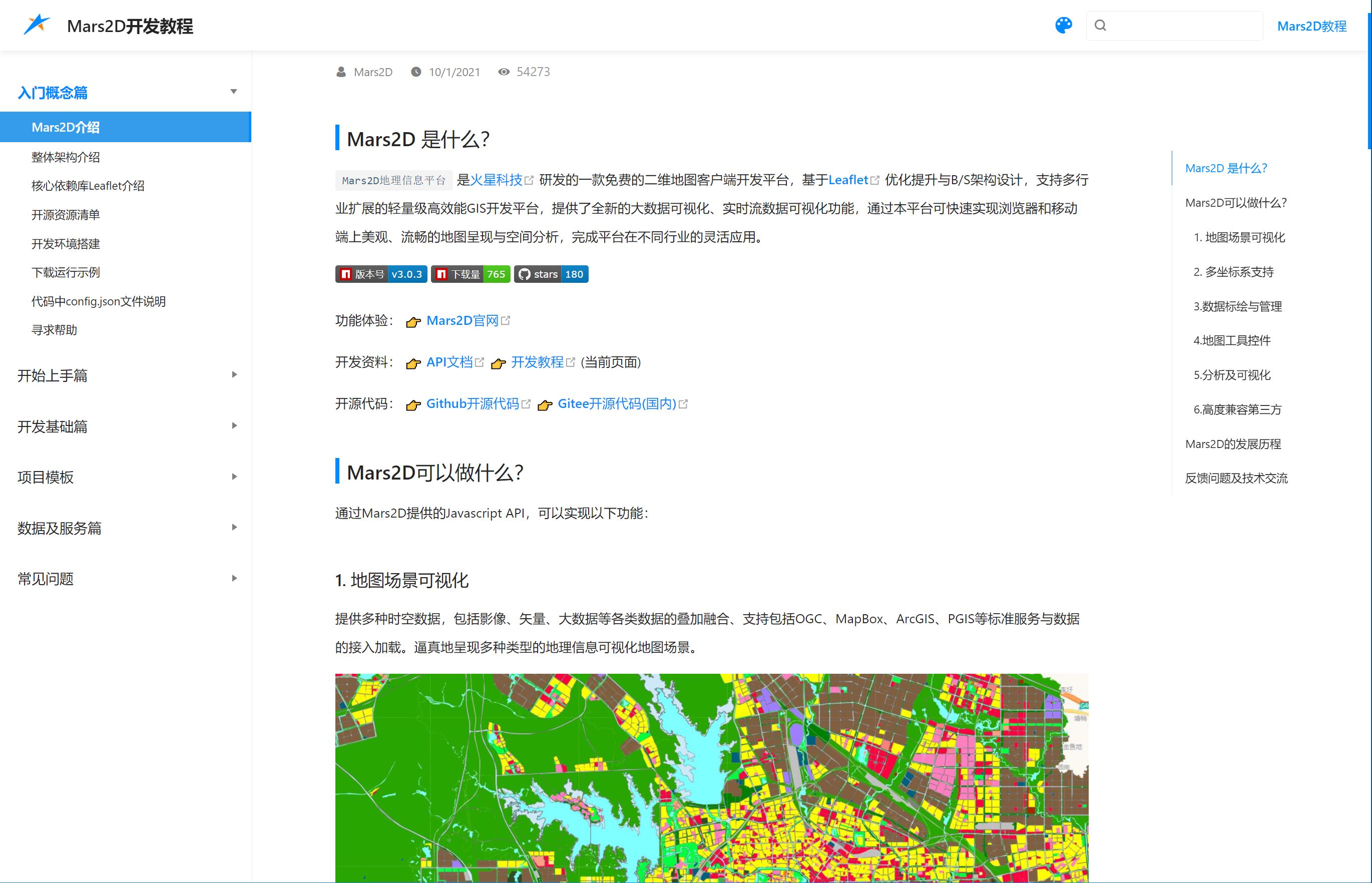Open 核心依赖库Leaflet介绍 sidebar page
This screenshot has width=1372, height=883.
pyautogui.click(x=88, y=186)
